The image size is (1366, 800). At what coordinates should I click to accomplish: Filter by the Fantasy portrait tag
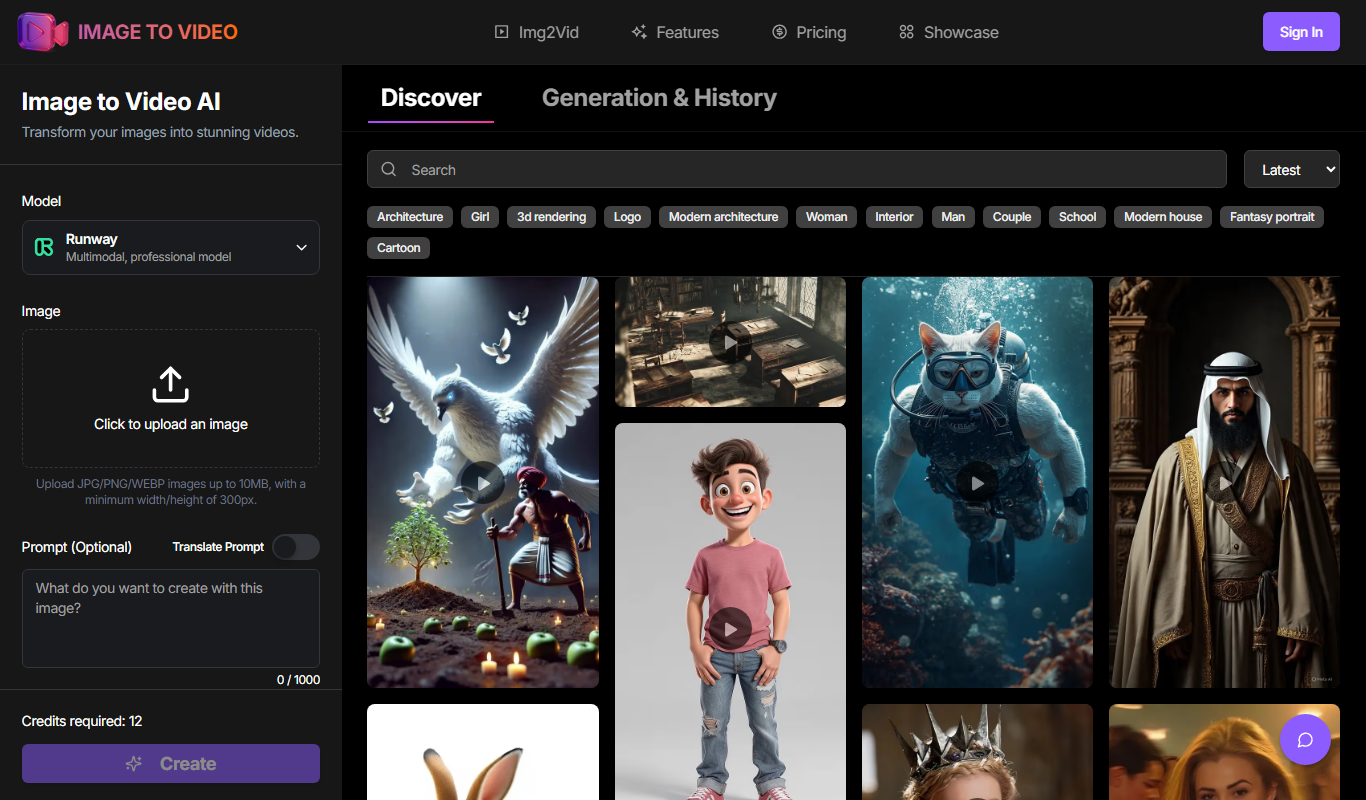[1272, 217]
